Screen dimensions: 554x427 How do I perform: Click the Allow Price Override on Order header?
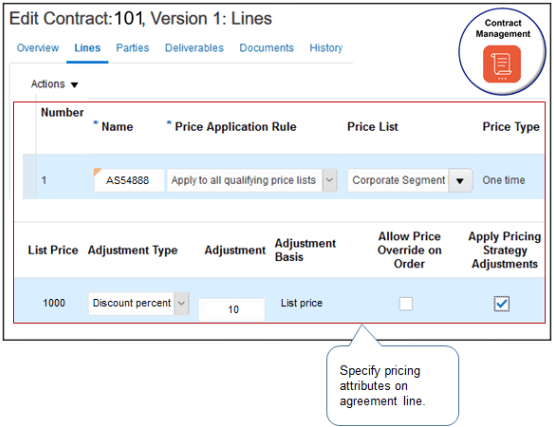click(x=409, y=250)
